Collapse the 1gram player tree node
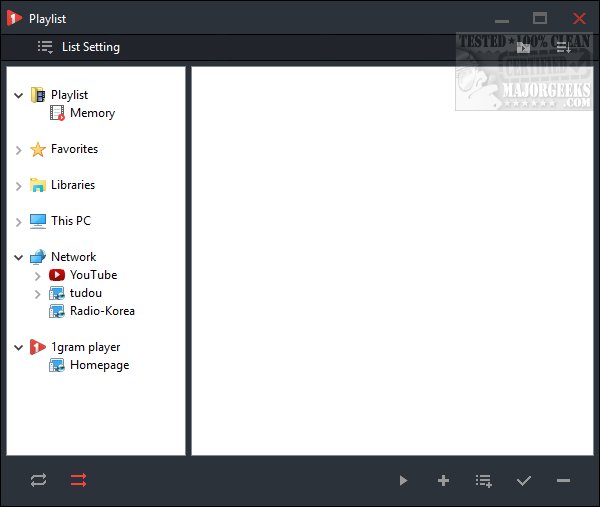The image size is (600, 507). click(x=18, y=347)
